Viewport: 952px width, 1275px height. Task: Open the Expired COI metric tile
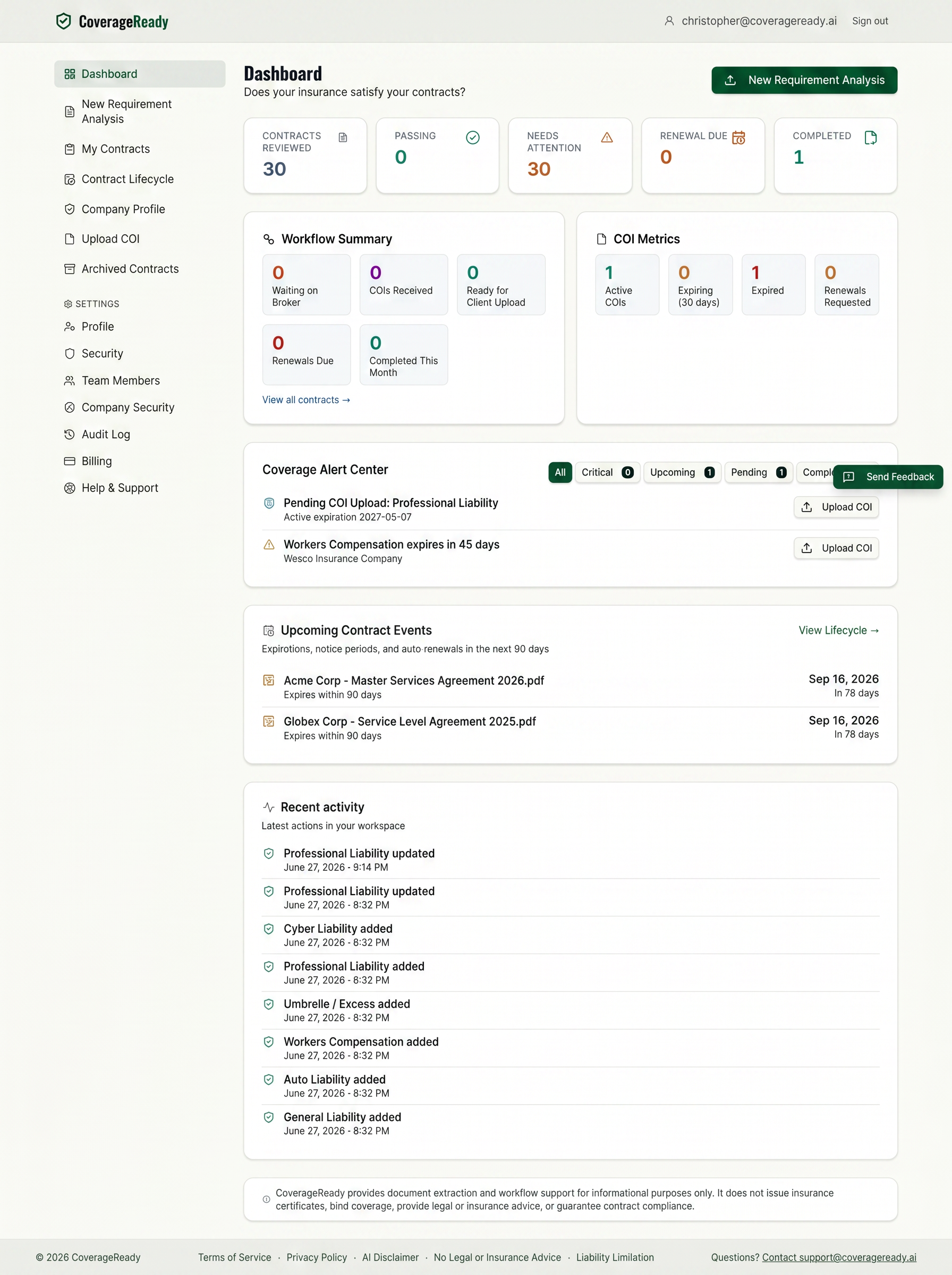tap(773, 285)
